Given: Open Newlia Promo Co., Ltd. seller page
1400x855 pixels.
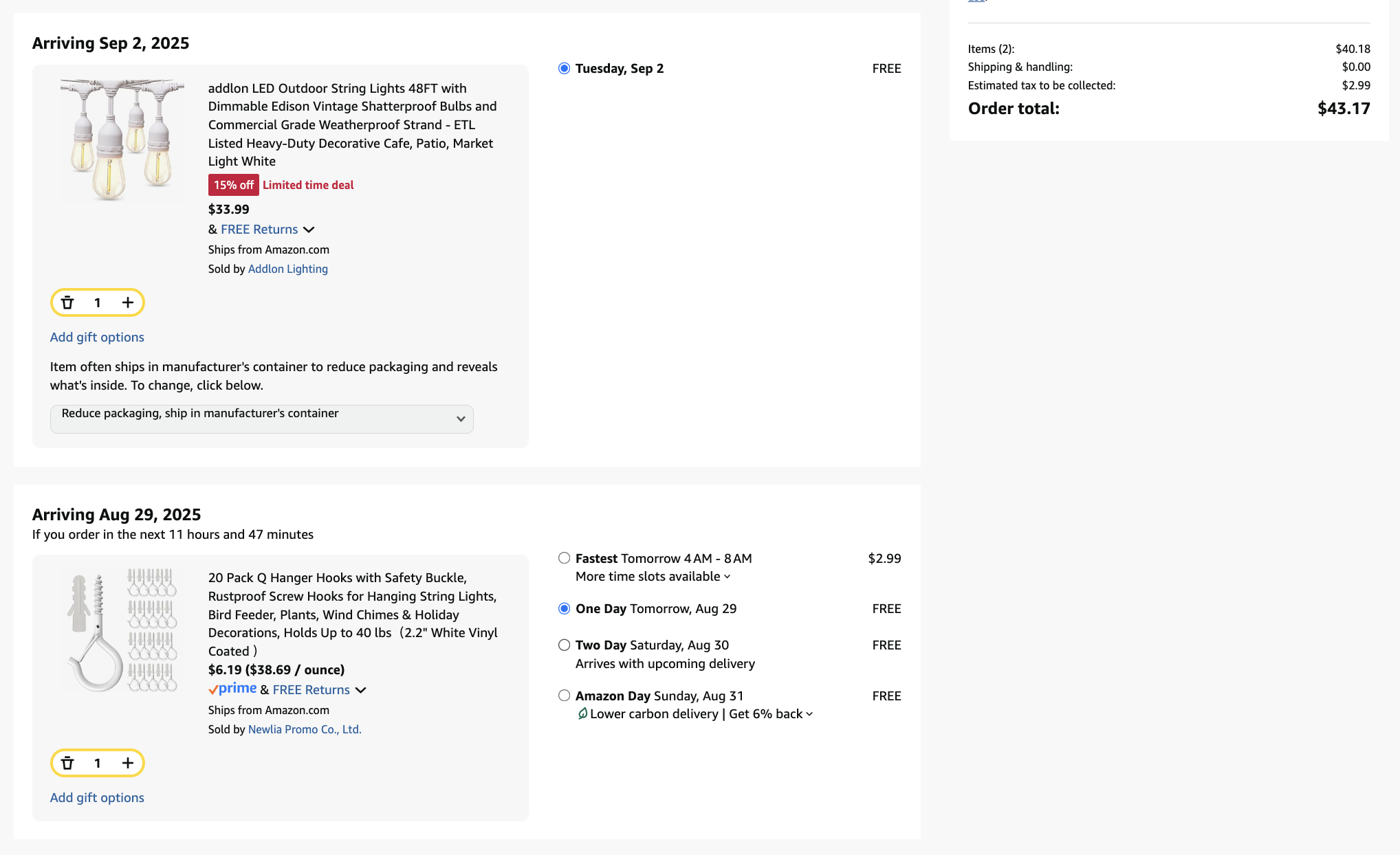Looking at the screenshot, I should 305,729.
